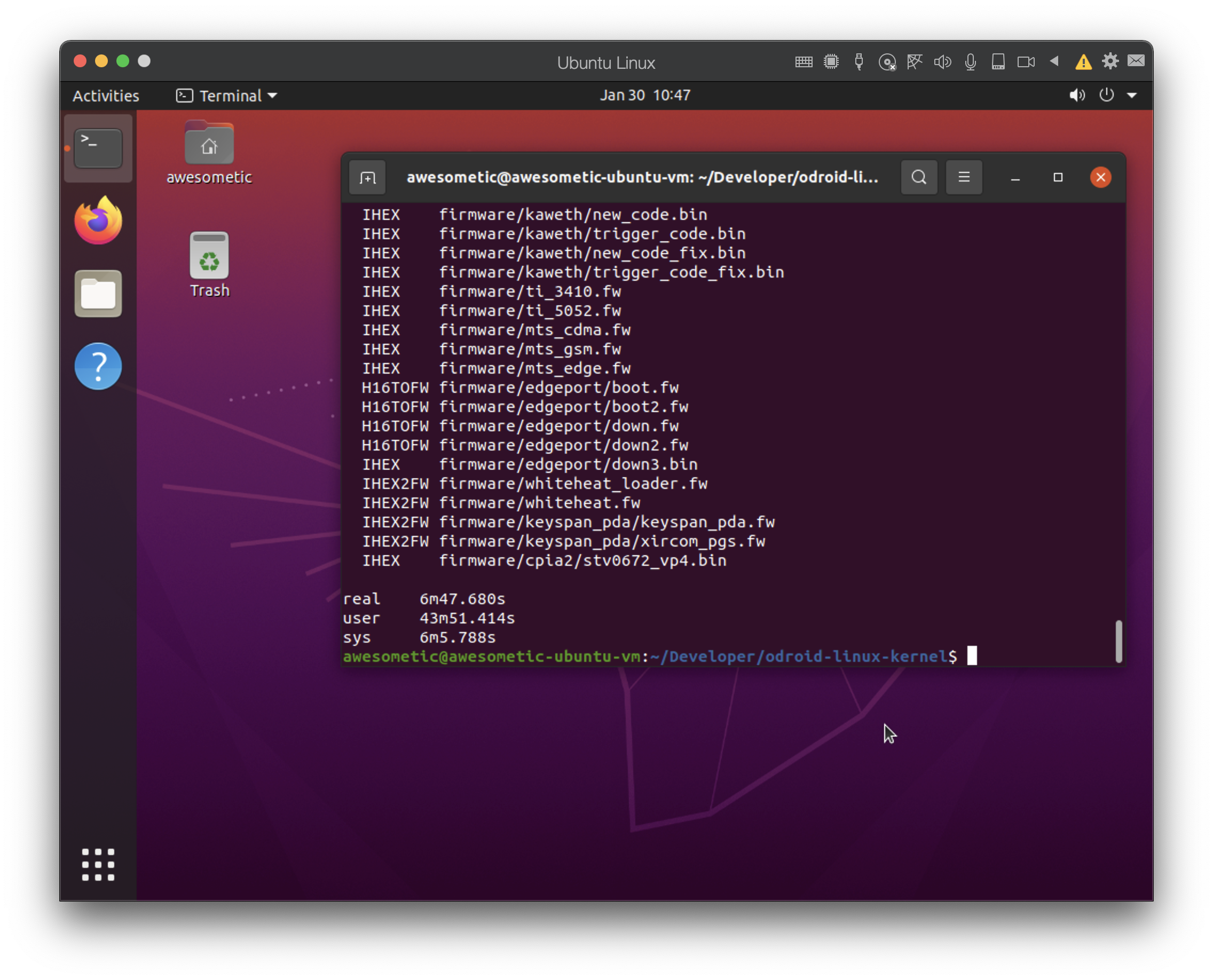Expand the Terminal app menu
This screenshot has width=1213, height=980.
tap(227, 96)
